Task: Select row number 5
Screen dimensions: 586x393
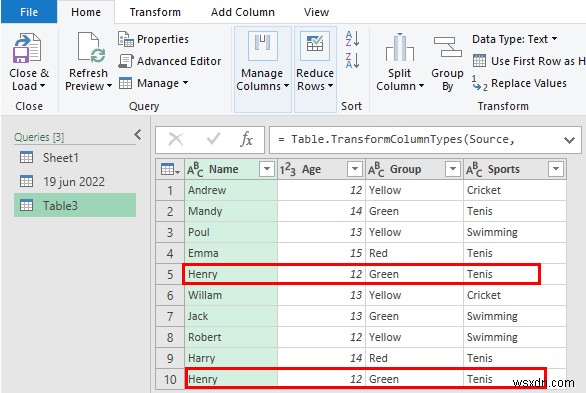Action: click(x=170, y=275)
